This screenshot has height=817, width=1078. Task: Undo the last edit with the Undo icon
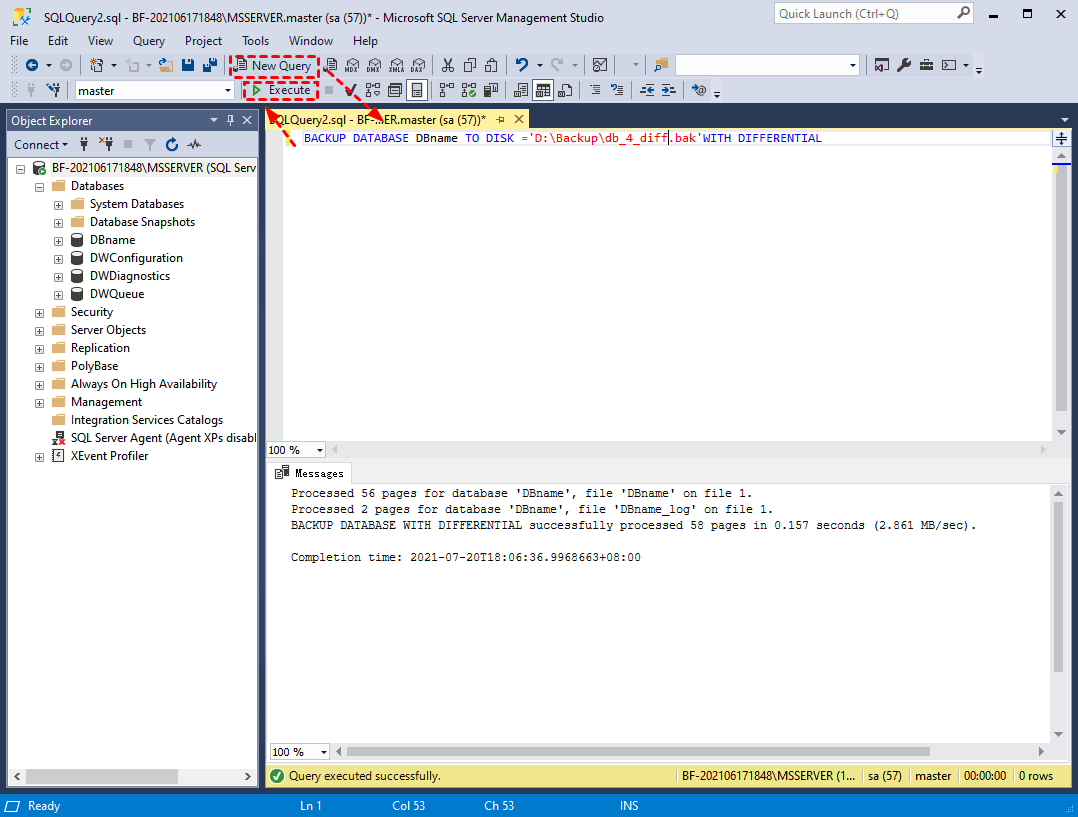(522, 65)
